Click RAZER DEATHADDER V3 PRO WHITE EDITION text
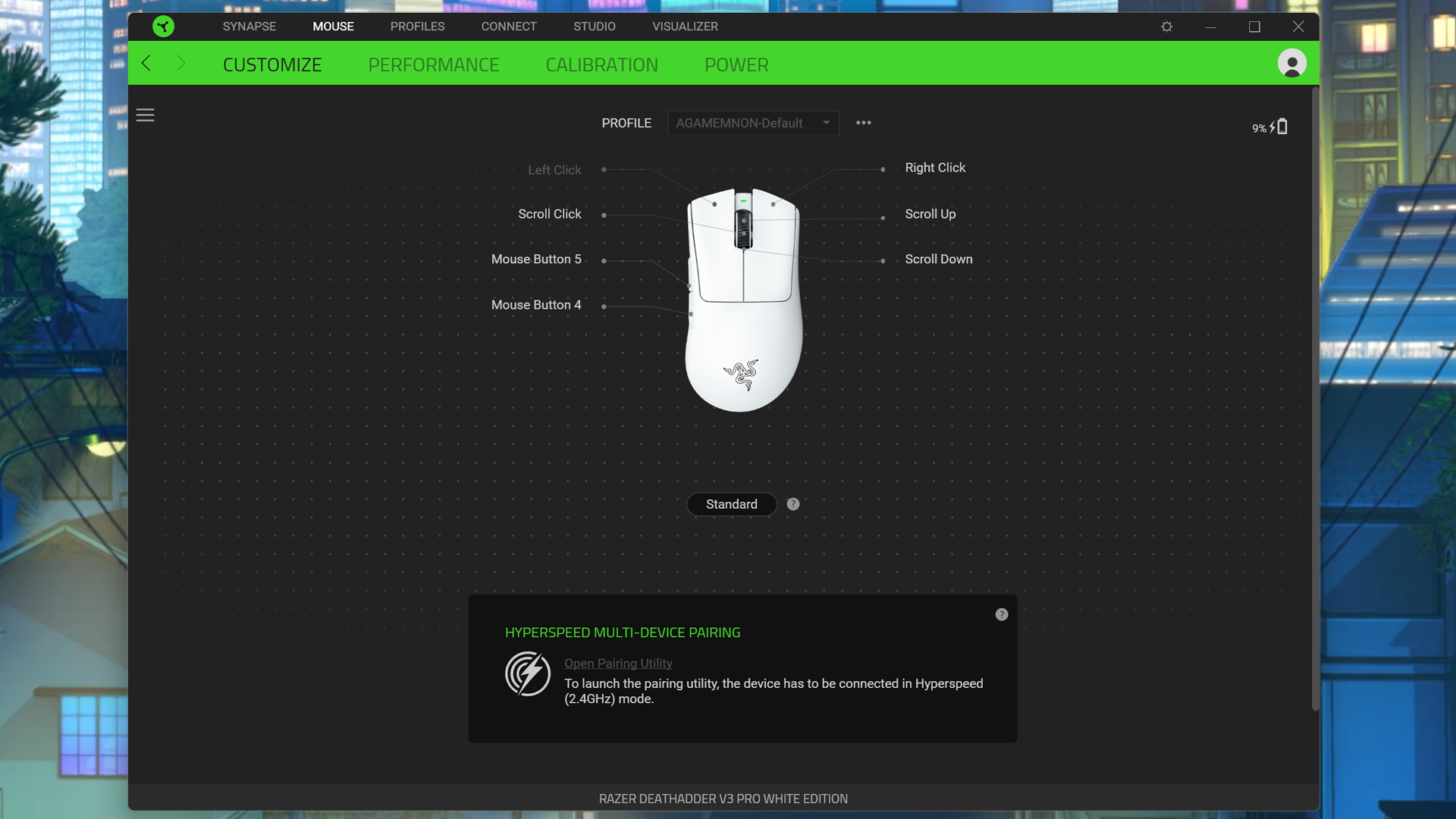 [x=723, y=799]
